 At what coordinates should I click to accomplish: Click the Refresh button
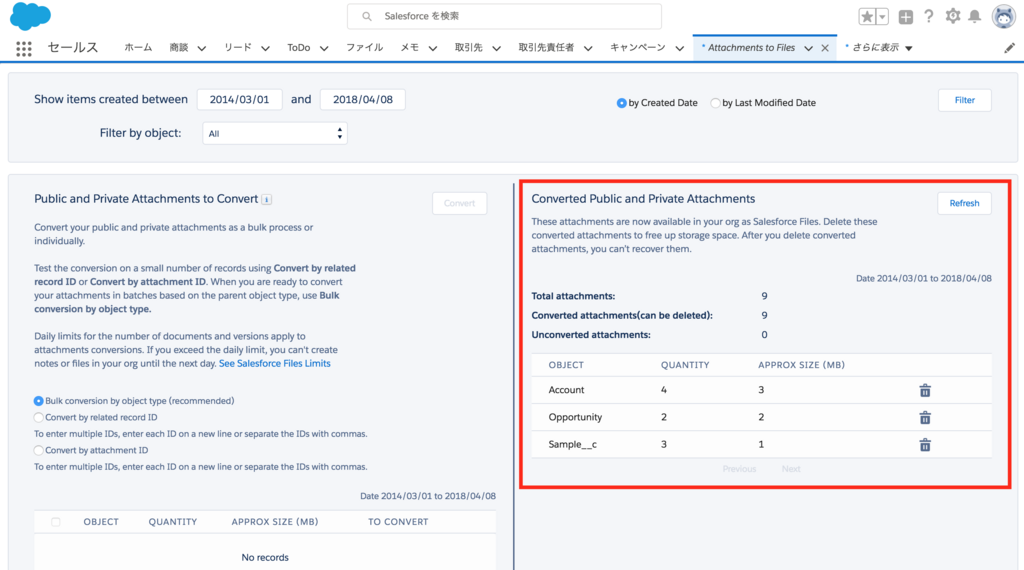(965, 203)
